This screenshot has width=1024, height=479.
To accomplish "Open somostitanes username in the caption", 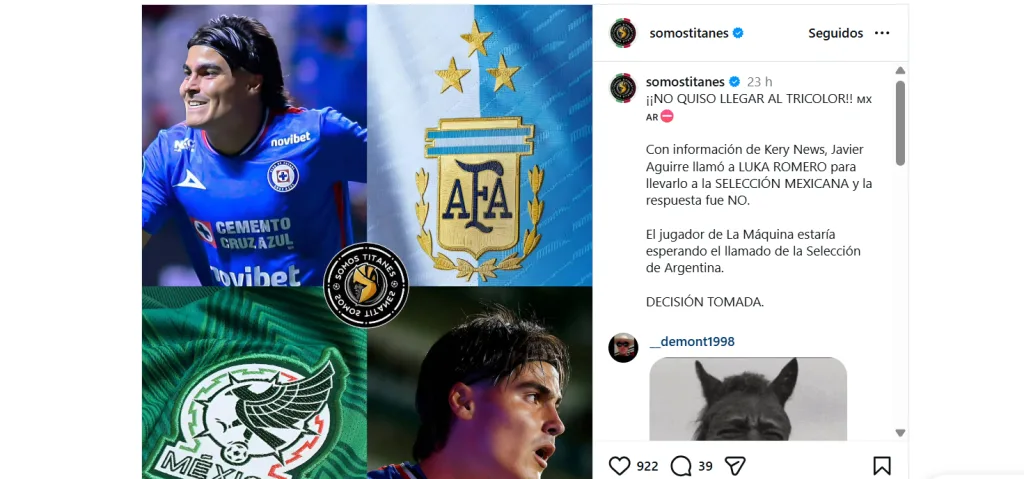I will click(x=685, y=82).
